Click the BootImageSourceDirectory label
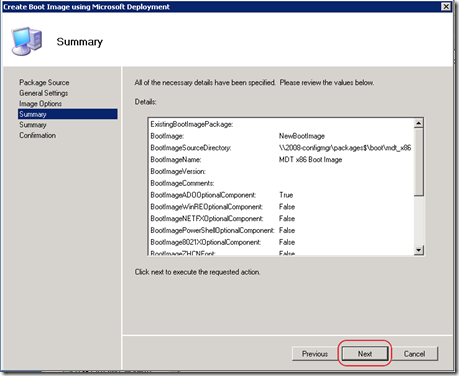The image size is (459, 376). point(191,148)
